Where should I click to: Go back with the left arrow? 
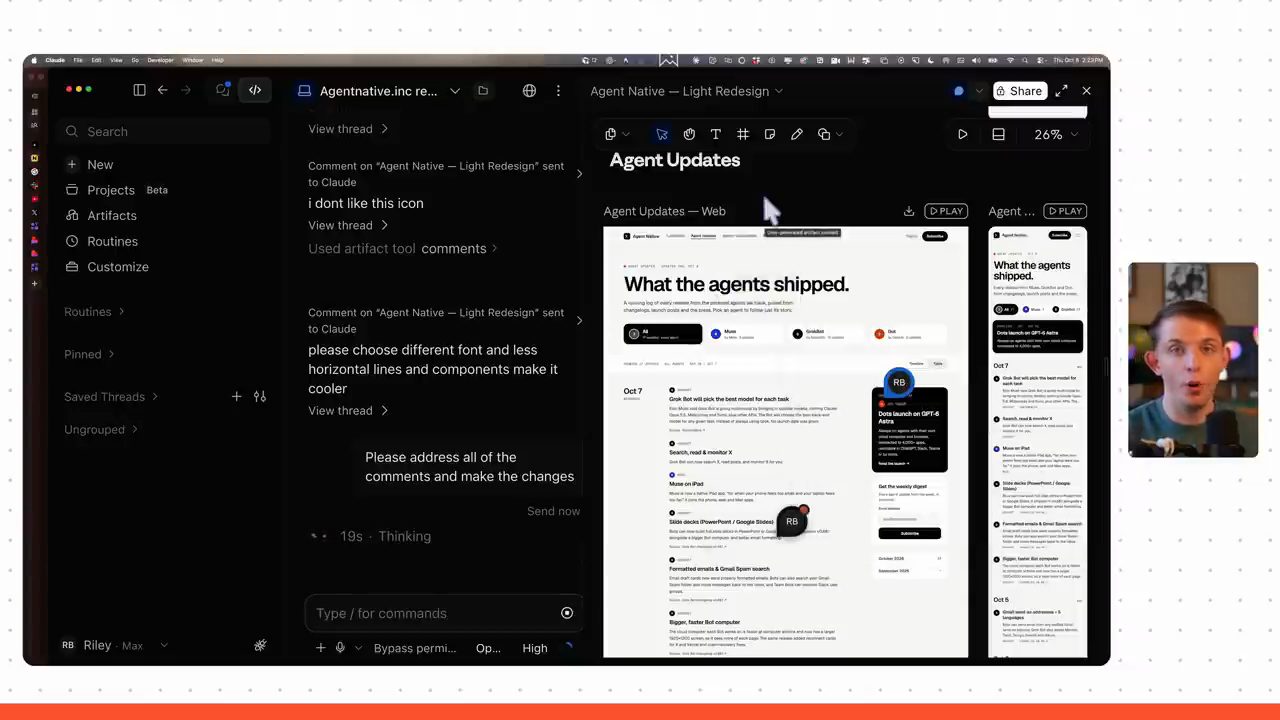click(x=162, y=90)
